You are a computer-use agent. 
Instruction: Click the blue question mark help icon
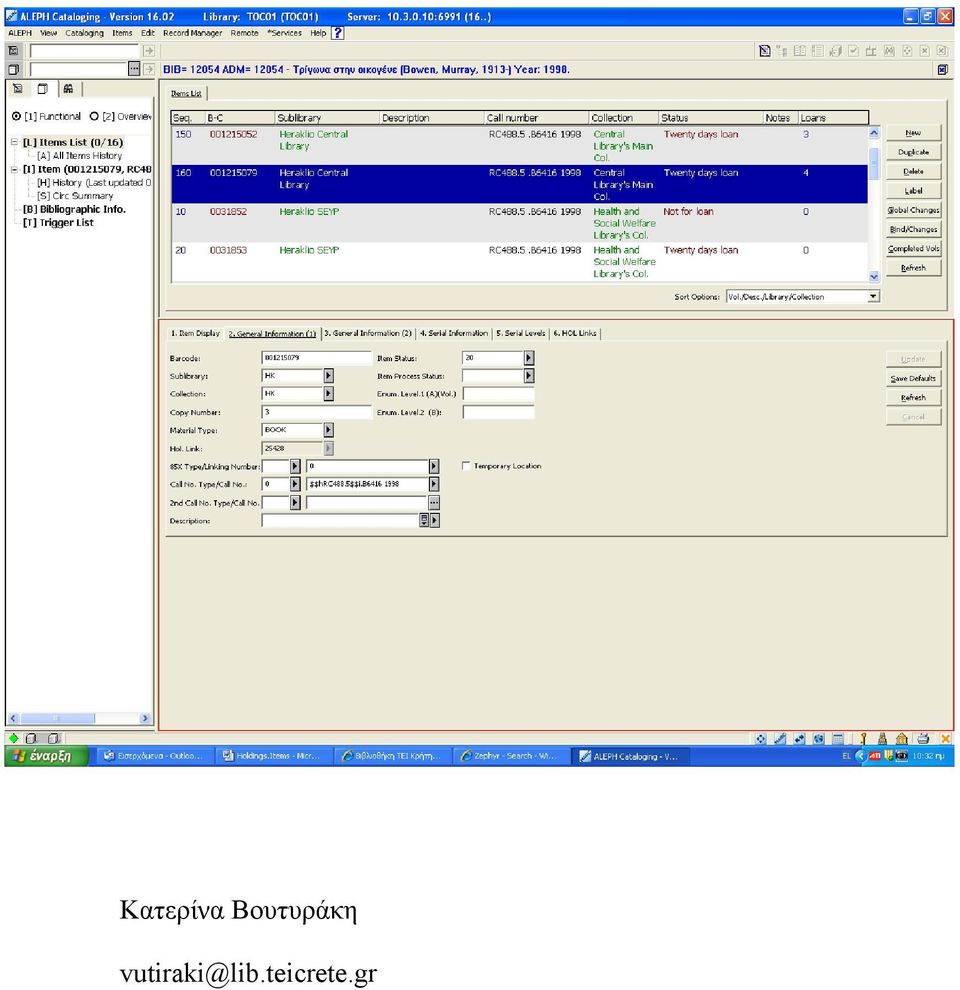[x=338, y=33]
